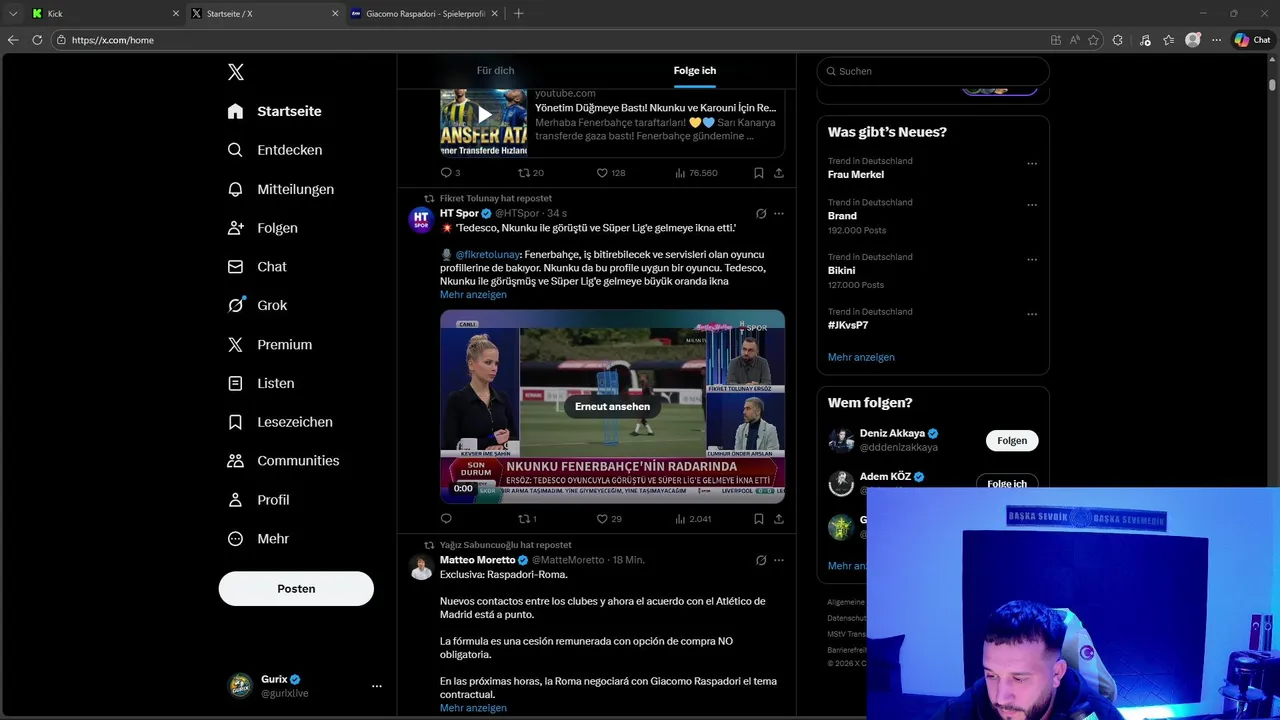Expand HT Spor post with Mehr anzeigen
Viewport: 1280px width, 720px height.
[473, 295]
